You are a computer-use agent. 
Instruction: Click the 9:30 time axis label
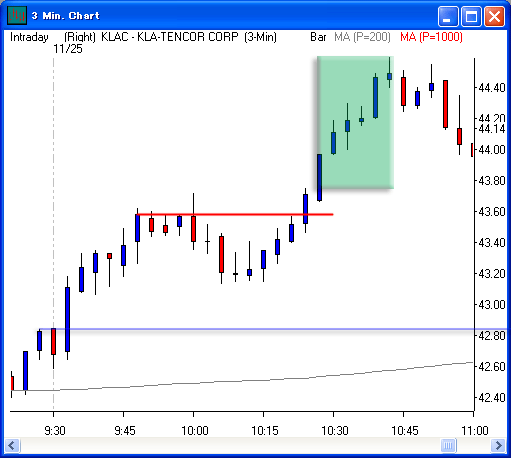[x=55, y=431]
